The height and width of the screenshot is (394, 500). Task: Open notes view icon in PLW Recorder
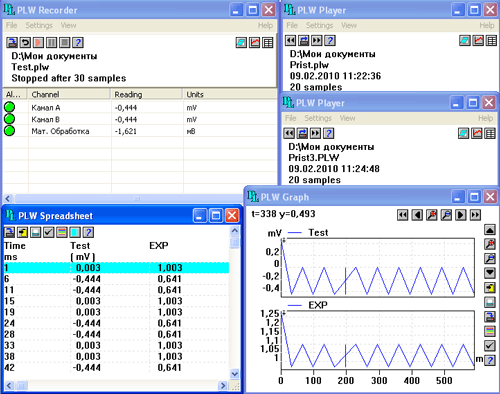coord(241,42)
